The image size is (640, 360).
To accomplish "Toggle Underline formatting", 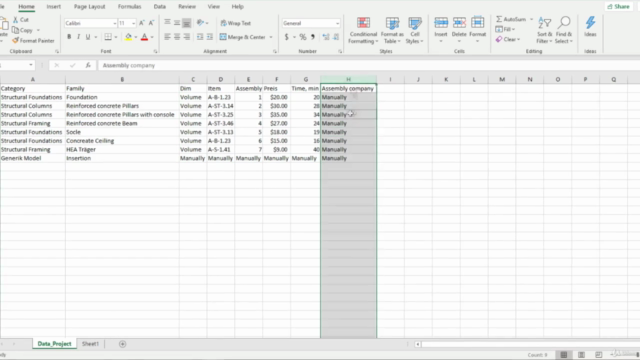I will pos(88,37).
